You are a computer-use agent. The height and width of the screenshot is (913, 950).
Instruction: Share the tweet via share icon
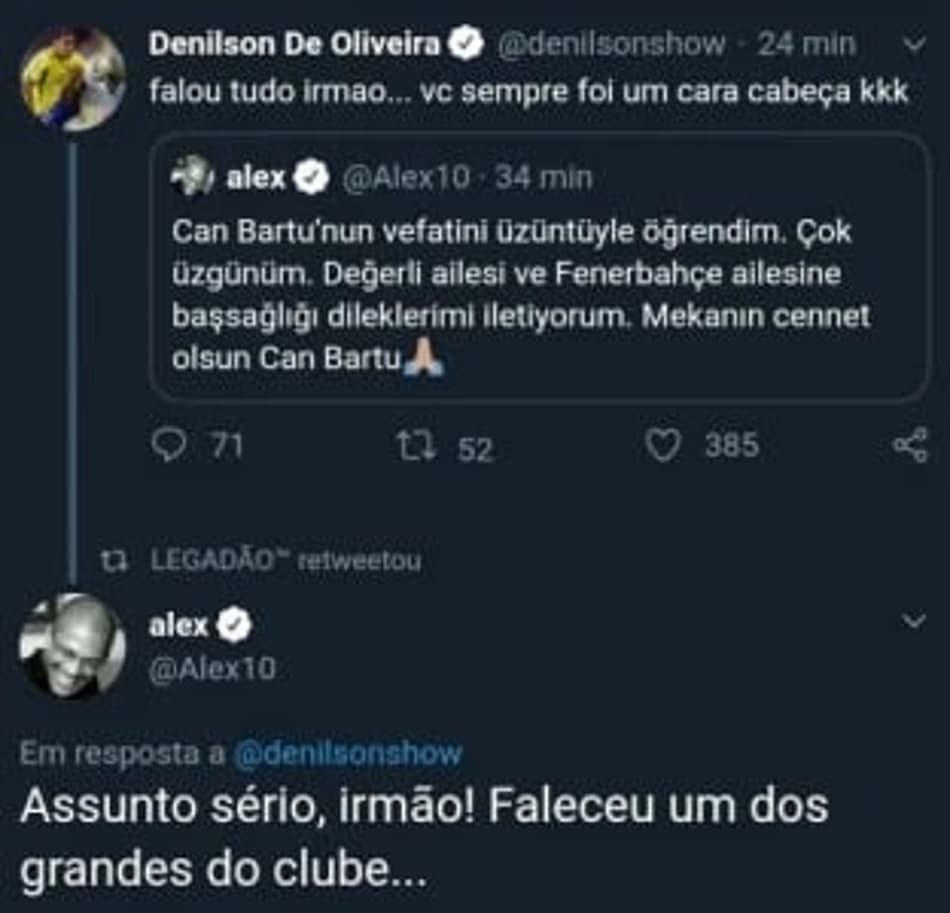tap(910, 446)
